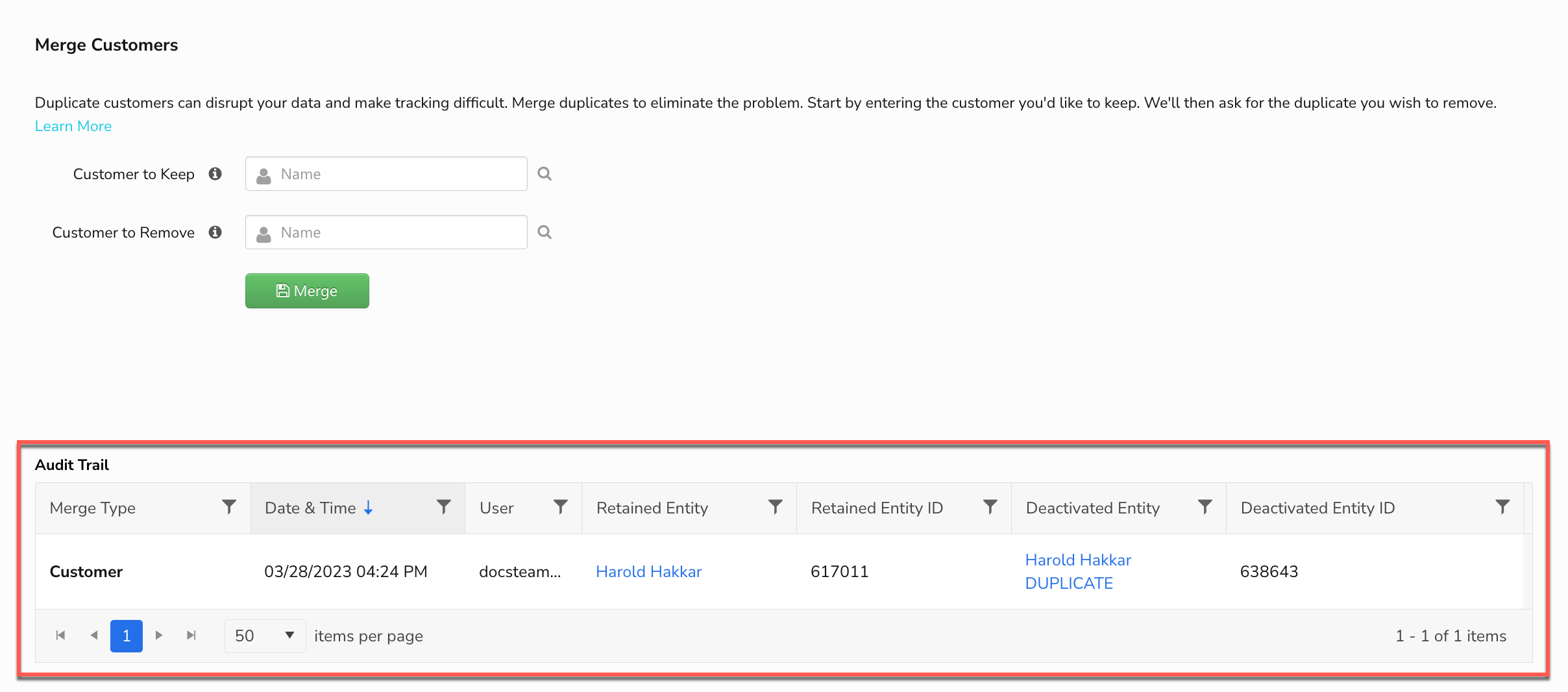Click the info icon next to Customer to Keep
This screenshot has height=692, width=1568.
pos(215,173)
